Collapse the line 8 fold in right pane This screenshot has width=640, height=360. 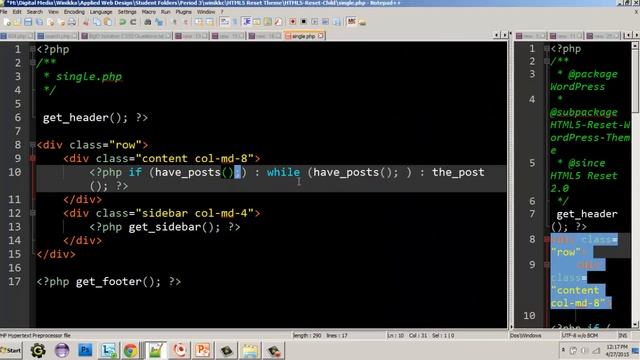[547, 239]
